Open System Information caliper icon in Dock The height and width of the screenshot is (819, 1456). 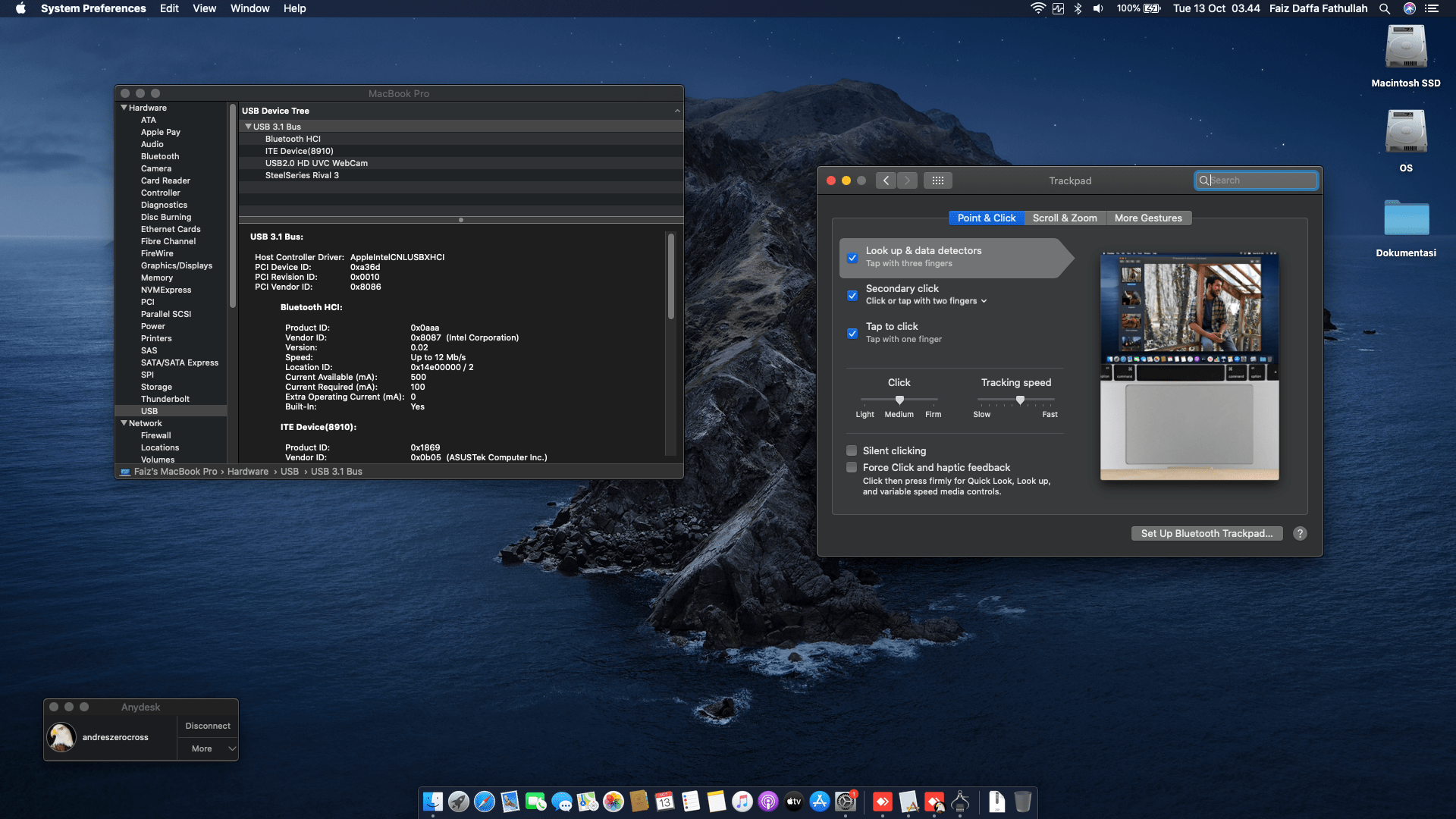click(960, 802)
